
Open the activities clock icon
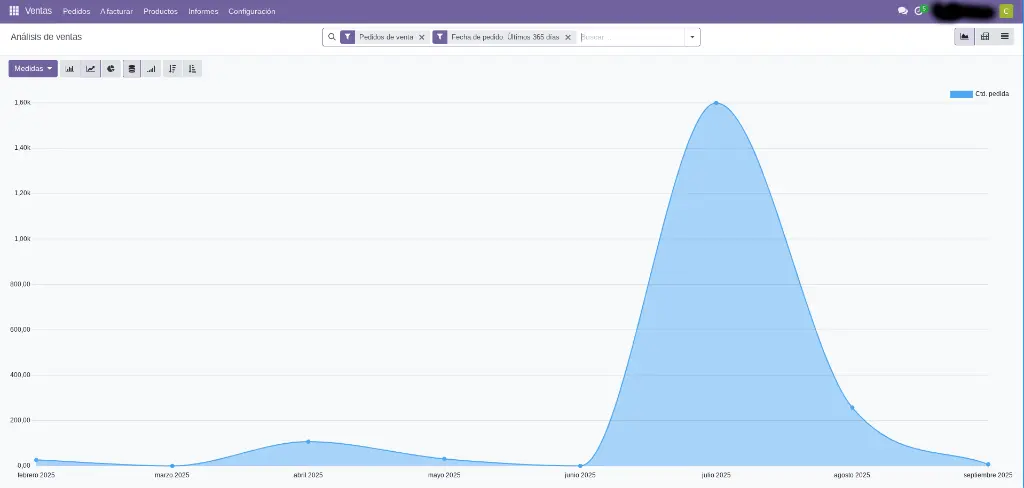point(919,11)
